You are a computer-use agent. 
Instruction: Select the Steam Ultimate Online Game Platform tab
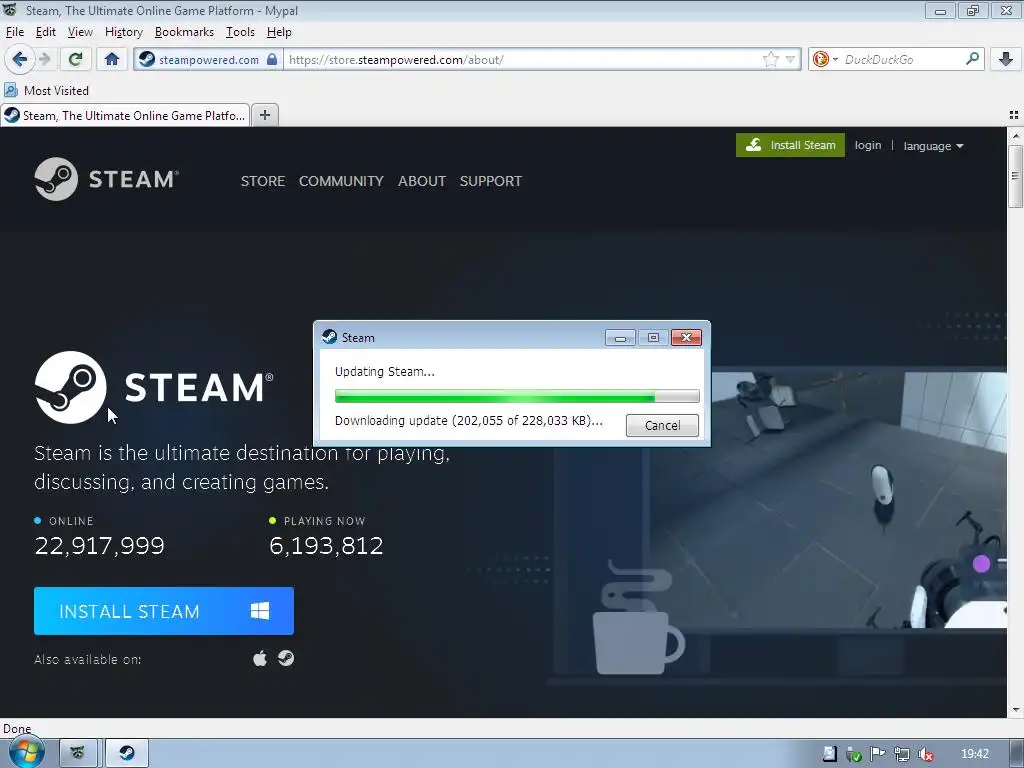125,116
